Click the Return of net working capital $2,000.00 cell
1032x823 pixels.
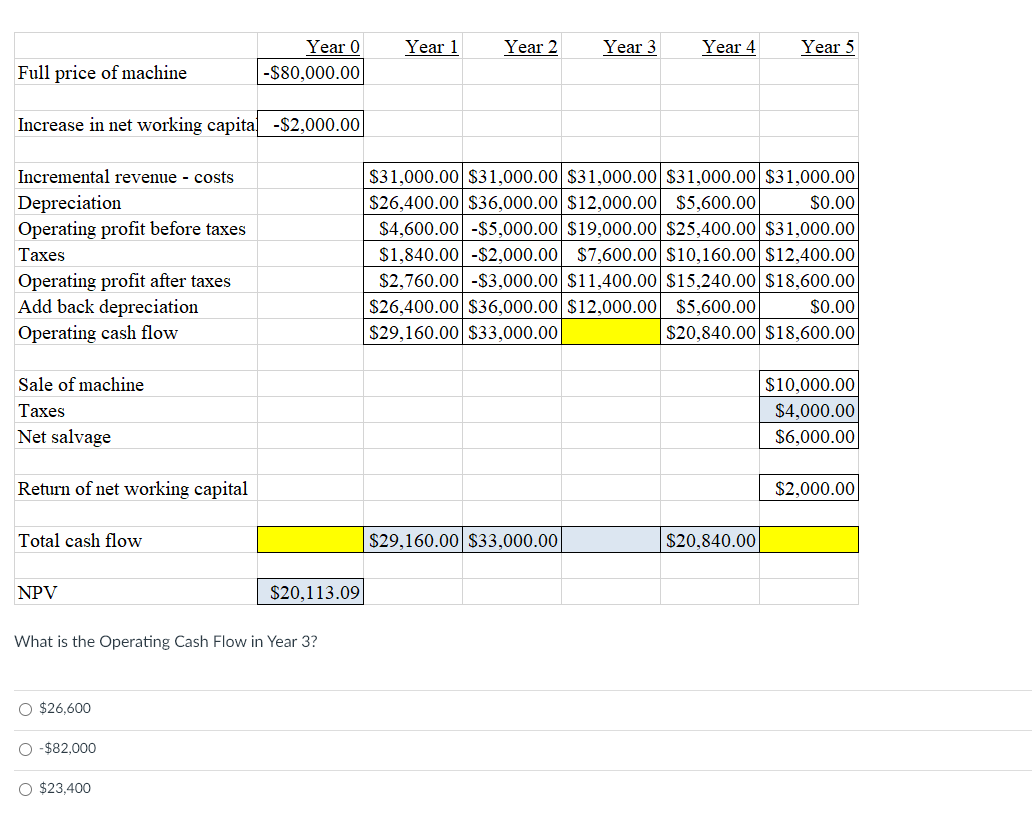808,487
